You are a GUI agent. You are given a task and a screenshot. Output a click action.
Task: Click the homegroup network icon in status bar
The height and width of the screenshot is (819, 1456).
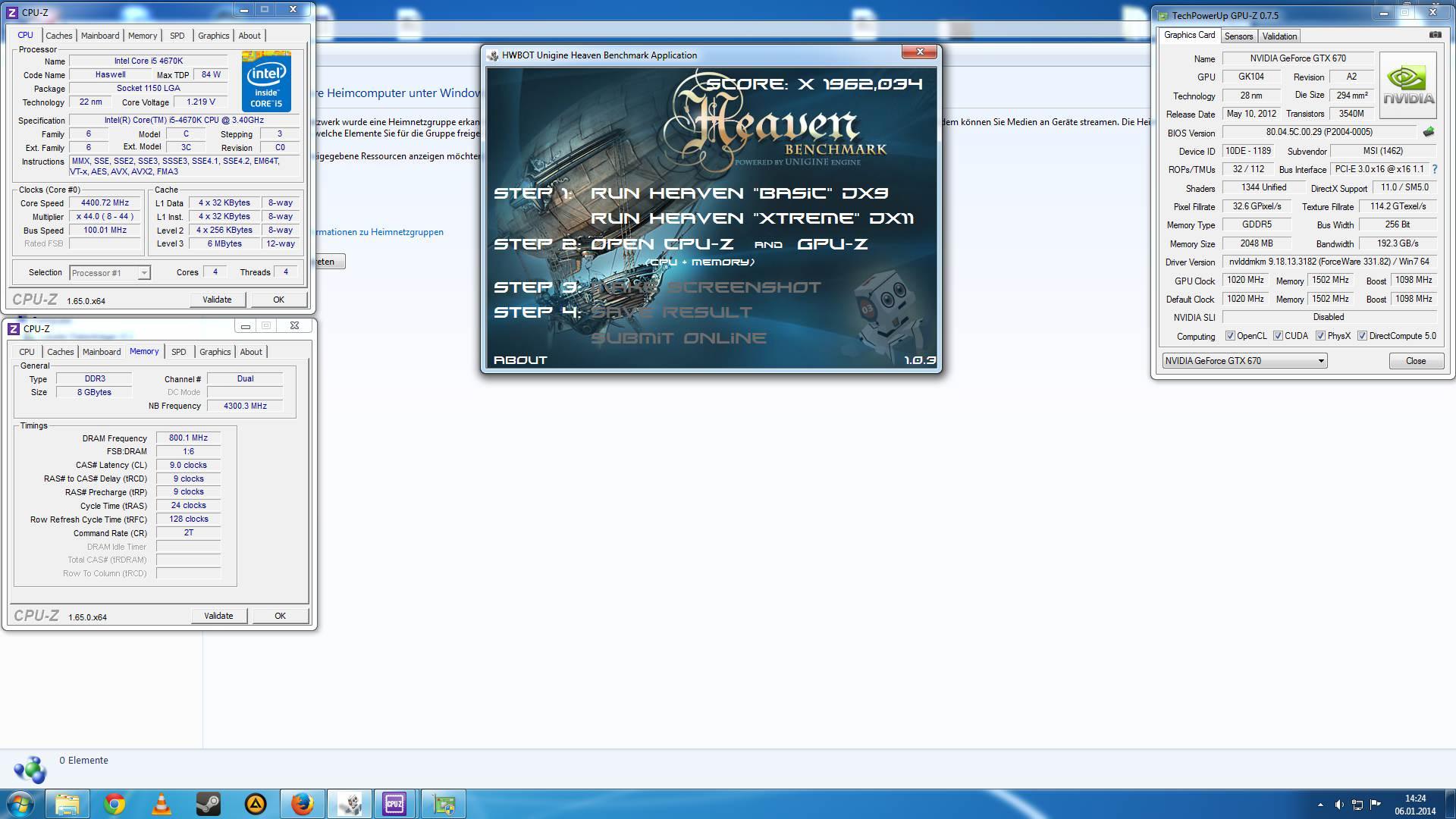pos(30,770)
